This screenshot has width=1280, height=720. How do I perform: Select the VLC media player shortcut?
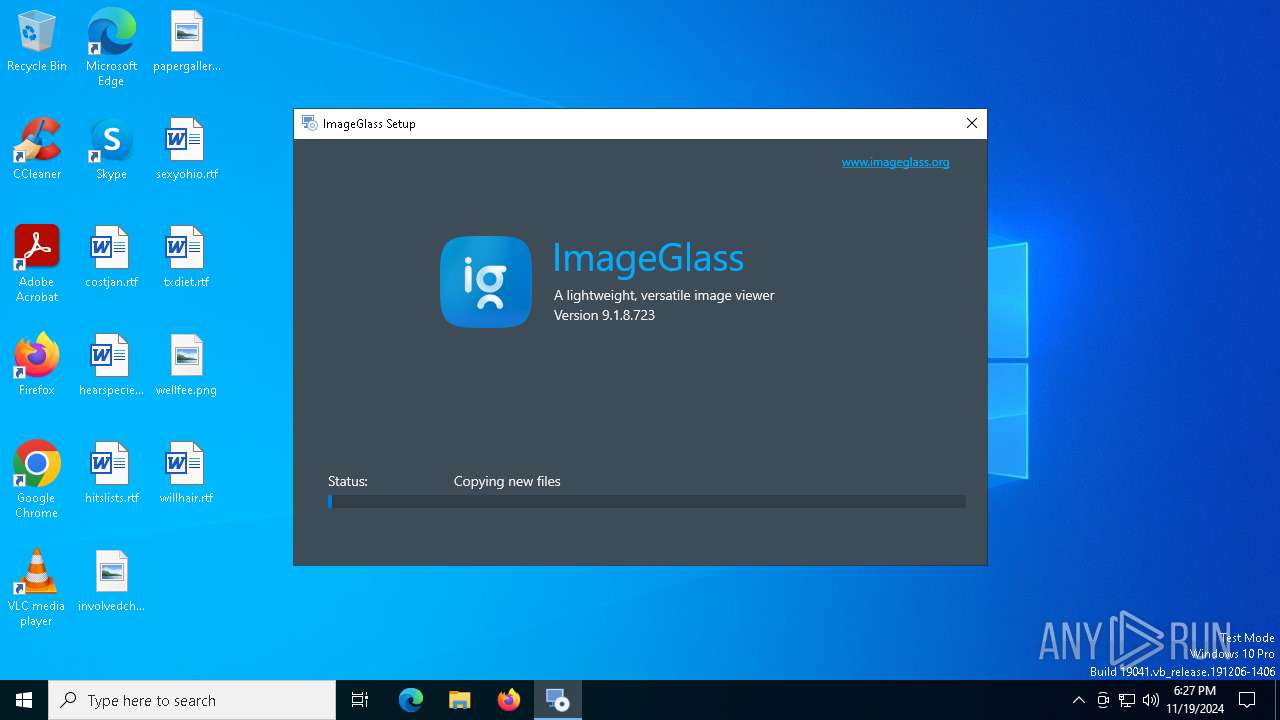pyautogui.click(x=37, y=588)
